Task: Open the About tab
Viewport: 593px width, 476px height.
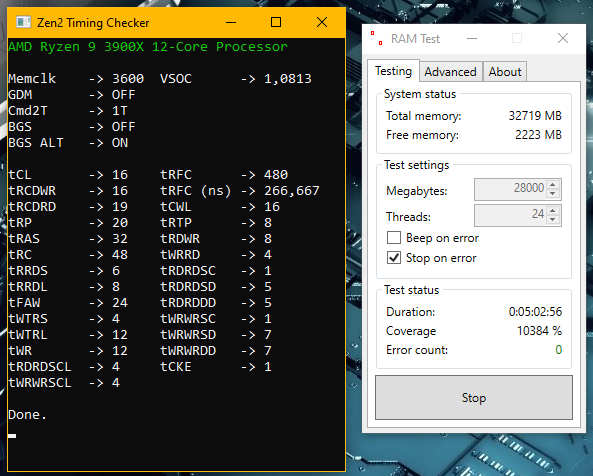Action: [505, 72]
